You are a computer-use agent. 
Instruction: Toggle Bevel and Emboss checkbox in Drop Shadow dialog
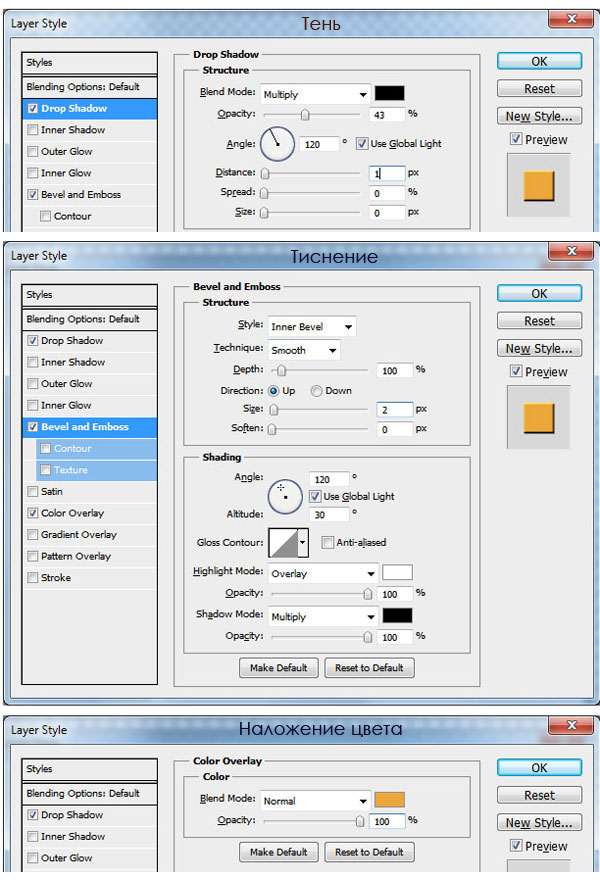[33, 195]
